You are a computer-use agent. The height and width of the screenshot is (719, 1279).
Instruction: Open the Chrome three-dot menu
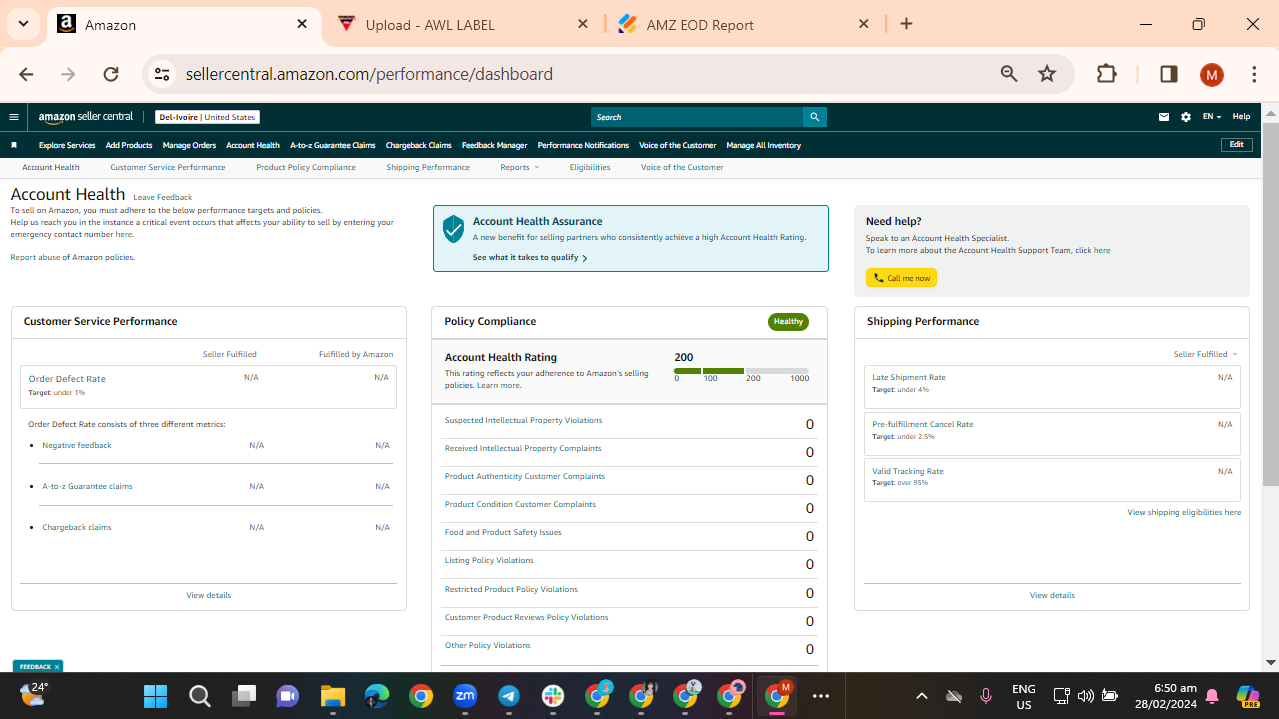point(1254,74)
